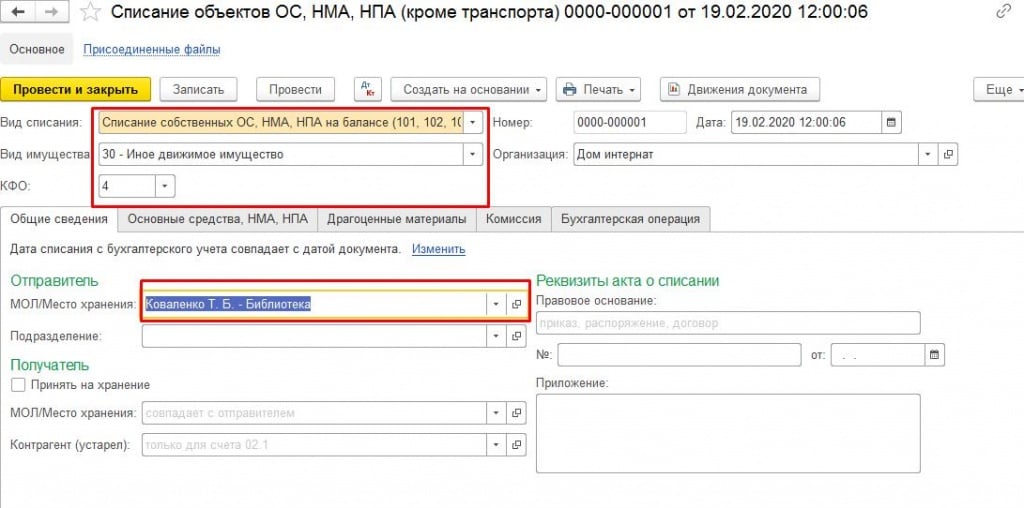This screenshot has height=508, width=1024.
Task: Switch to Драгоценные материалы tab
Action: [397, 219]
